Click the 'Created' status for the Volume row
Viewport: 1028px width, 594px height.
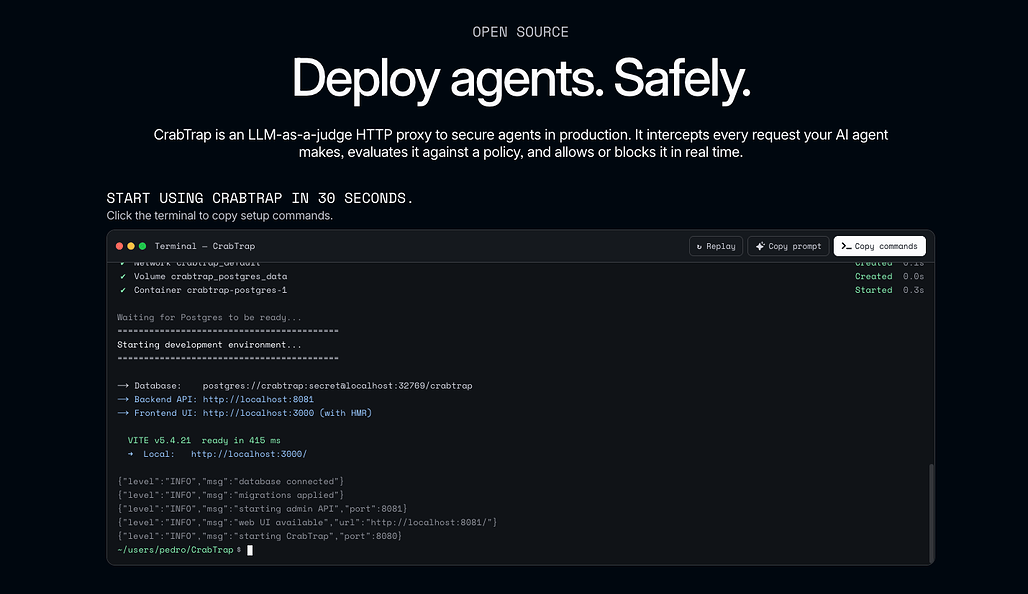[873, 277]
